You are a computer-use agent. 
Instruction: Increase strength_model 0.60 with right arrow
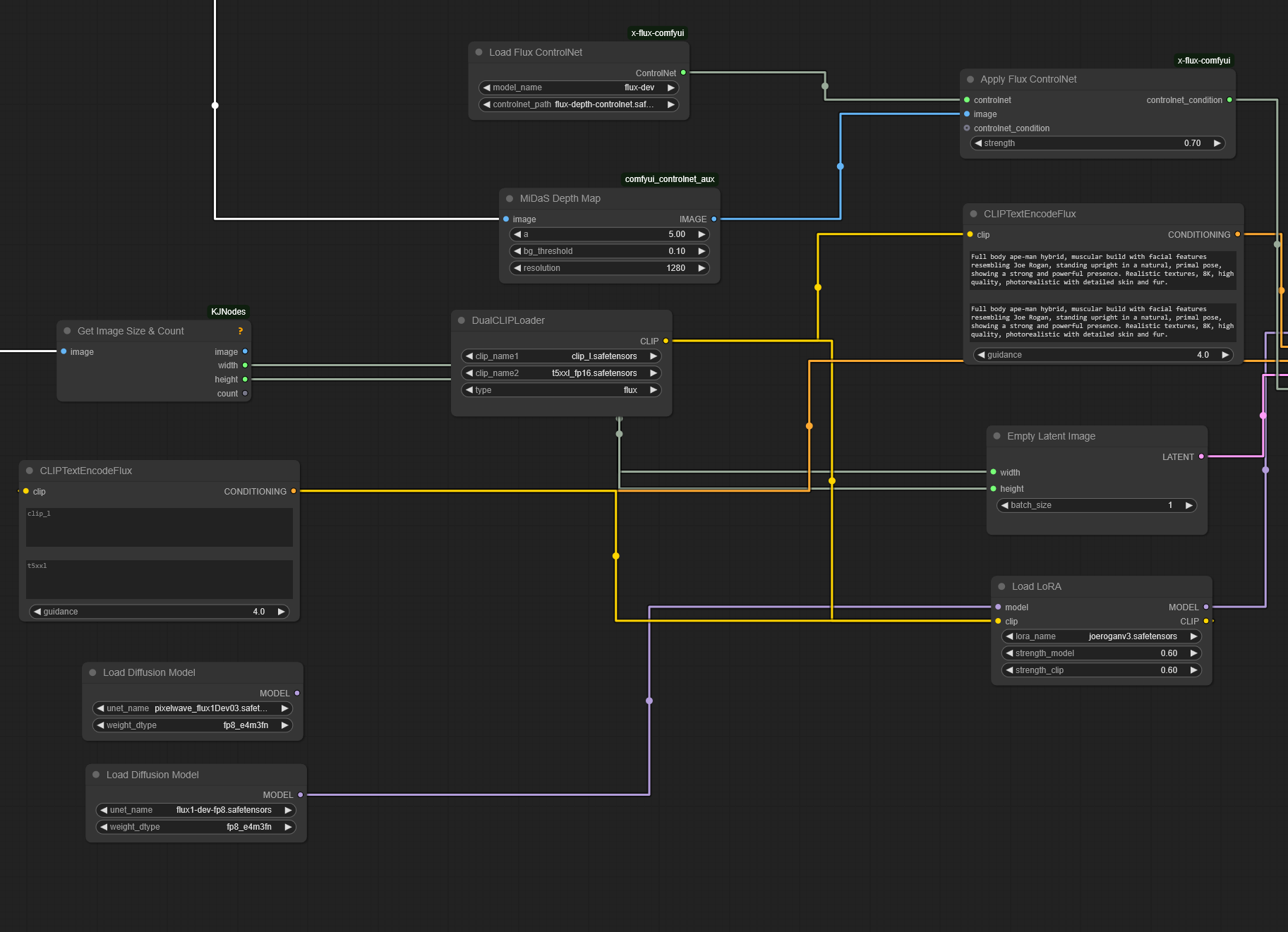1193,653
